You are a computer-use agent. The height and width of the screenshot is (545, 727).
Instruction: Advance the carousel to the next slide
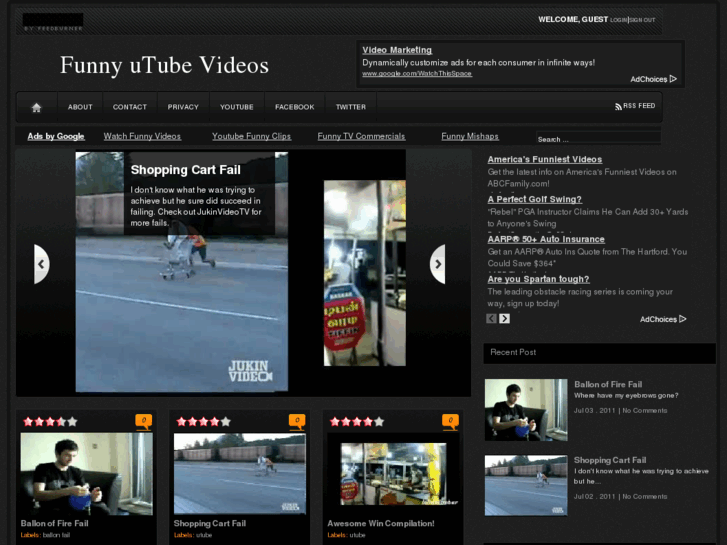(438, 264)
